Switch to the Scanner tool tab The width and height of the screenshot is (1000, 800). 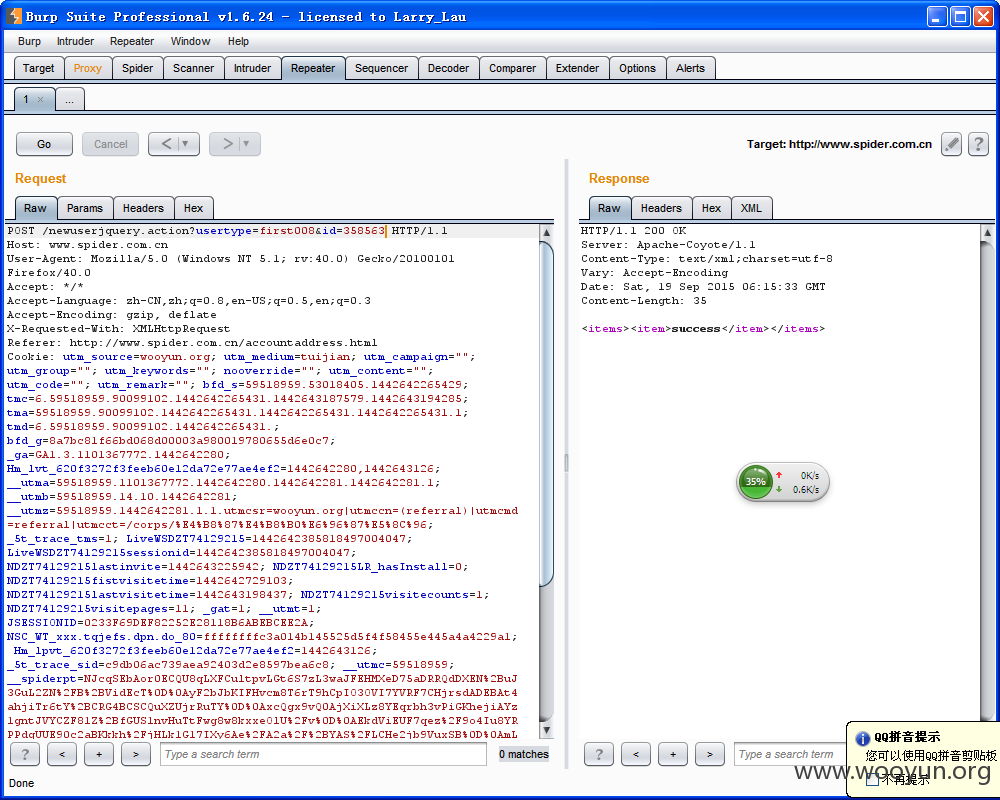point(193,68)
